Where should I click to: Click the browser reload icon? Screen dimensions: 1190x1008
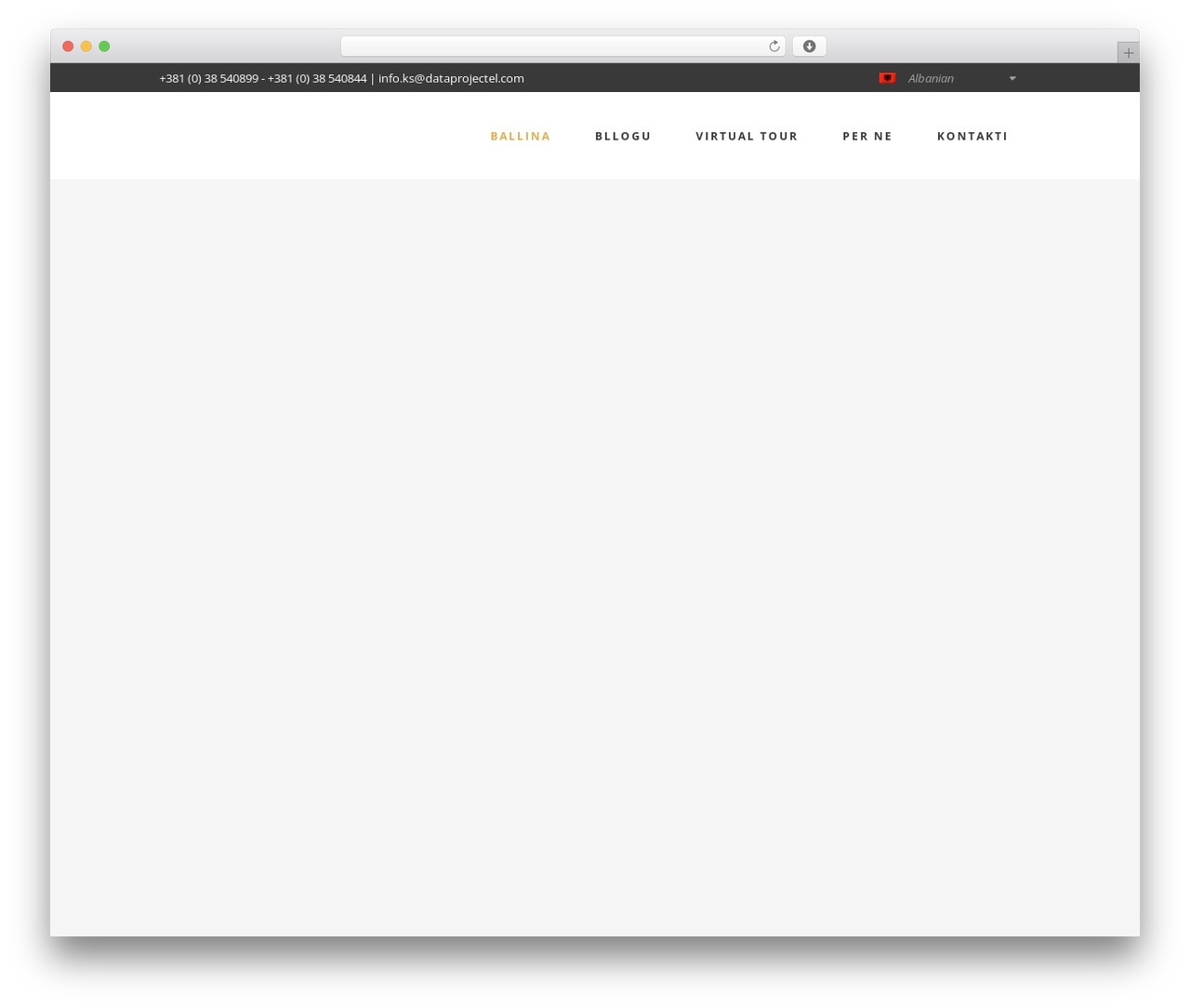pos(773,46)
